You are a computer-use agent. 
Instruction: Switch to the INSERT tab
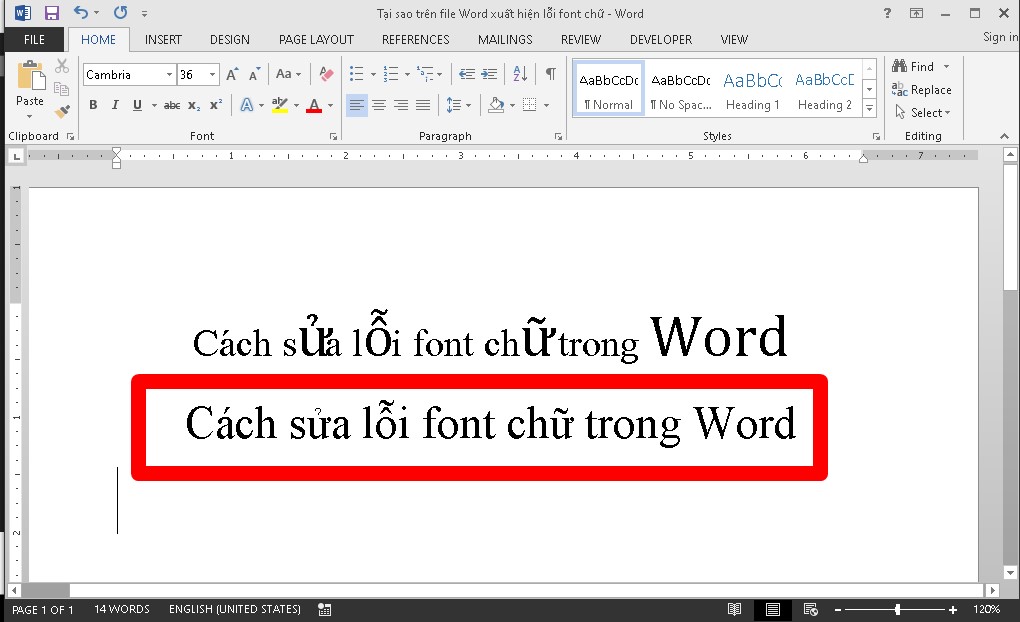[x=163, y=40]
